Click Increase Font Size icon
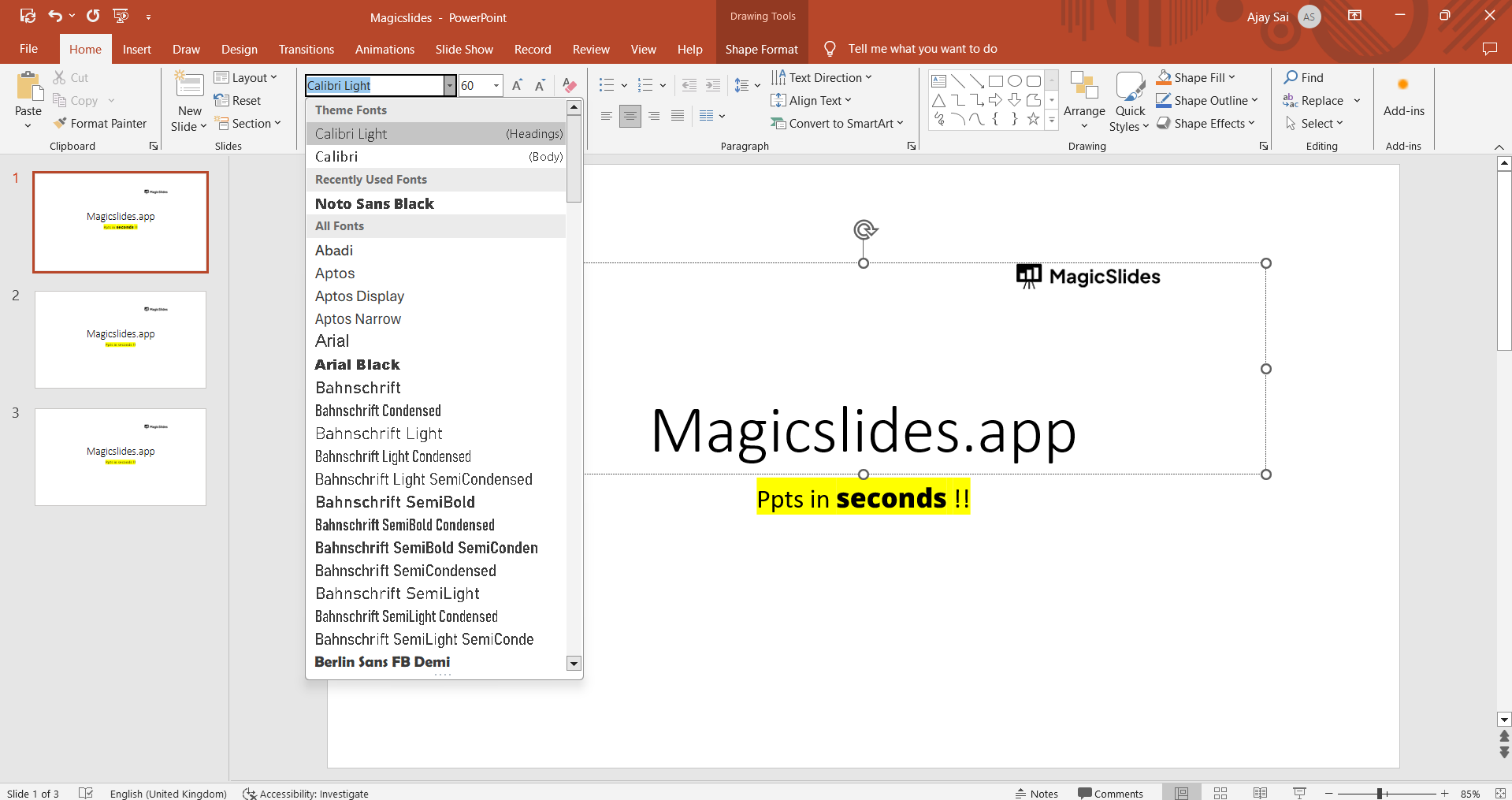This screenshot has height=800, width=1512. [x=517, y=85]
